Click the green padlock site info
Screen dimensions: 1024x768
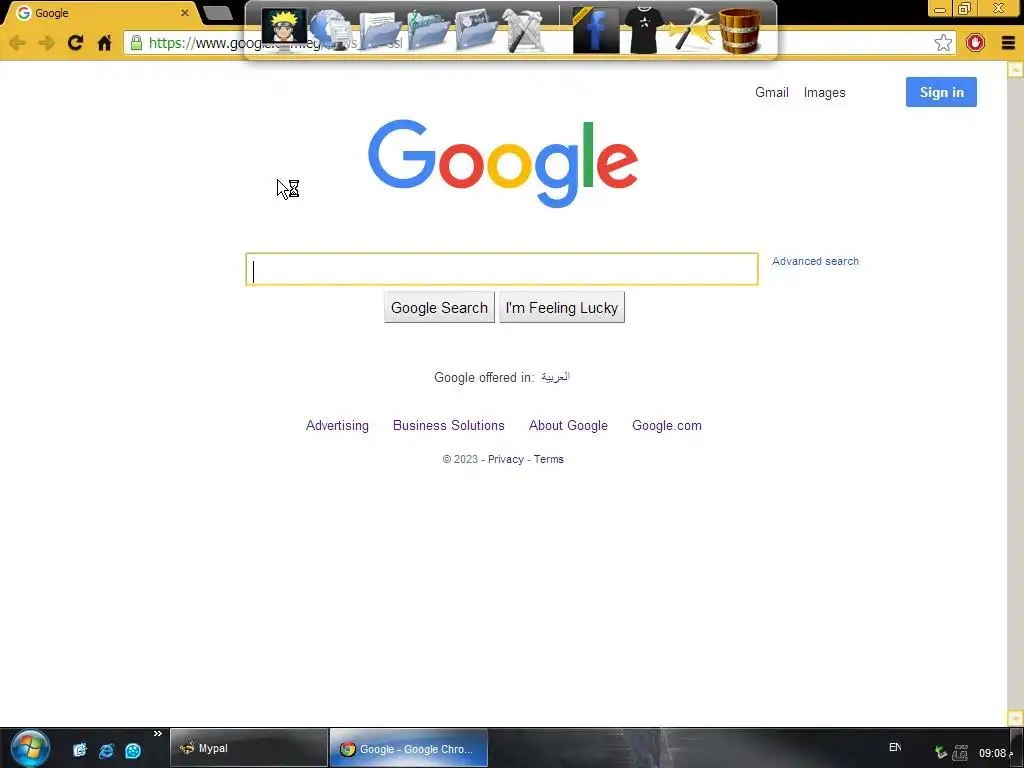tap(136, 43)
